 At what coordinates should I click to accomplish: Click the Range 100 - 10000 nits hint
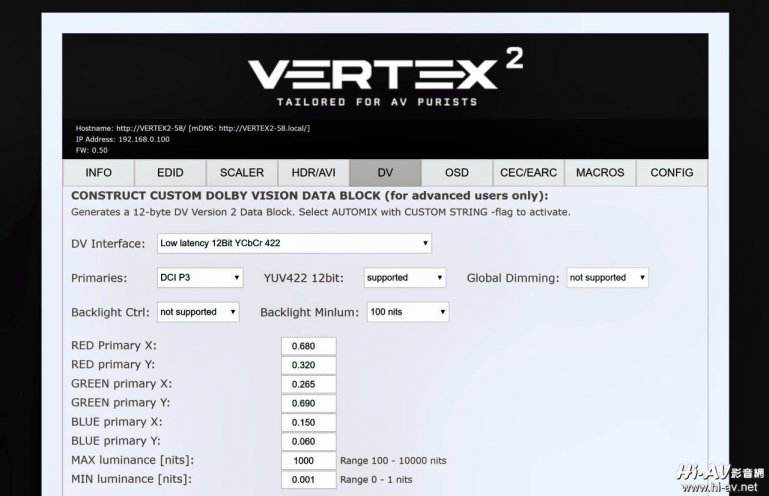tap(393, 461)
